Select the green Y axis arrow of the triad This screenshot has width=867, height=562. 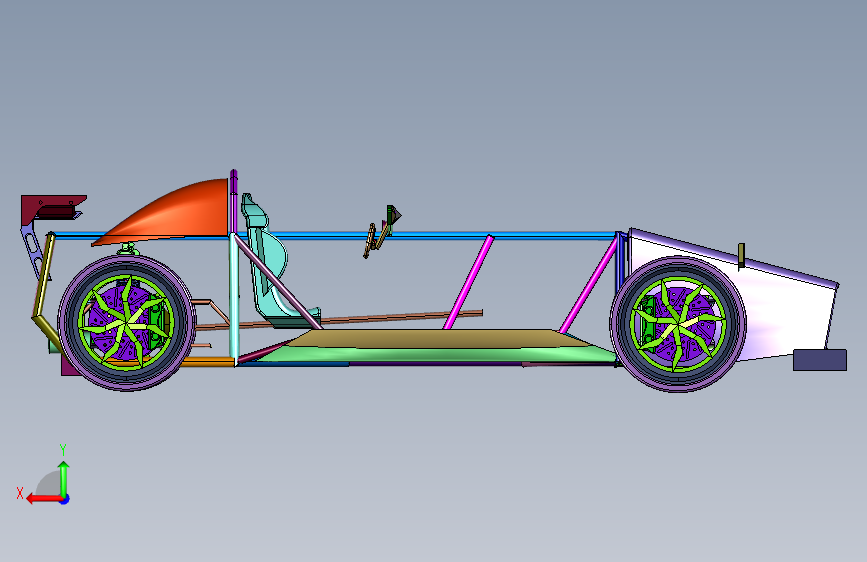click(x=64, y=478)
